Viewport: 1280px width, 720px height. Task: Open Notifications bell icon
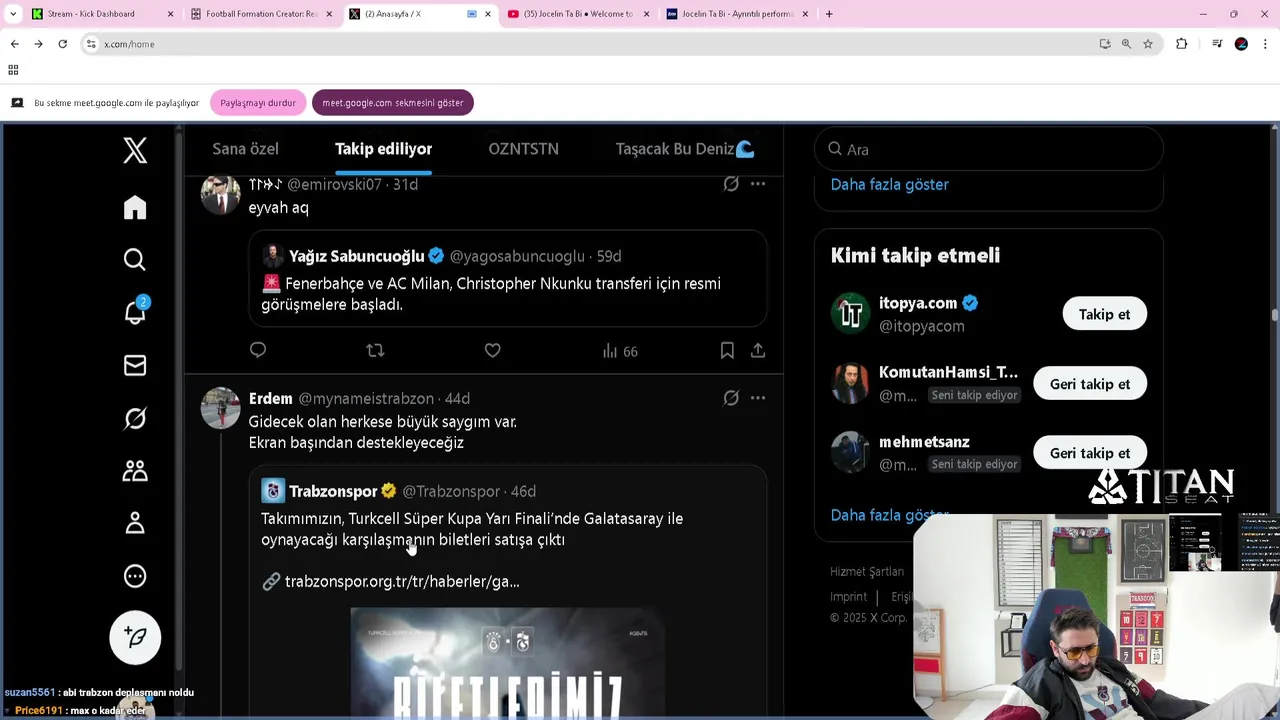click(x=135, y=312)
